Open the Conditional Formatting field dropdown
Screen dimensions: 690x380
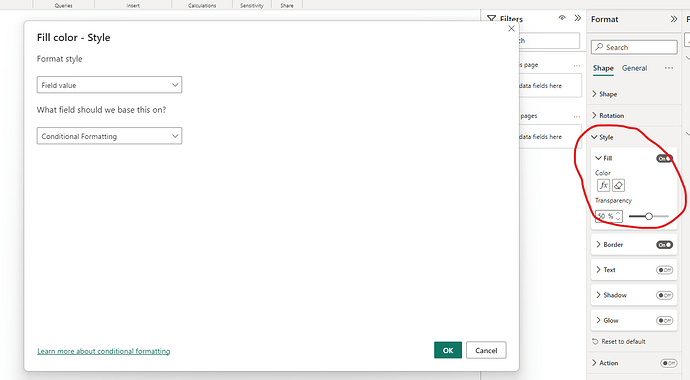click(109, 136)
